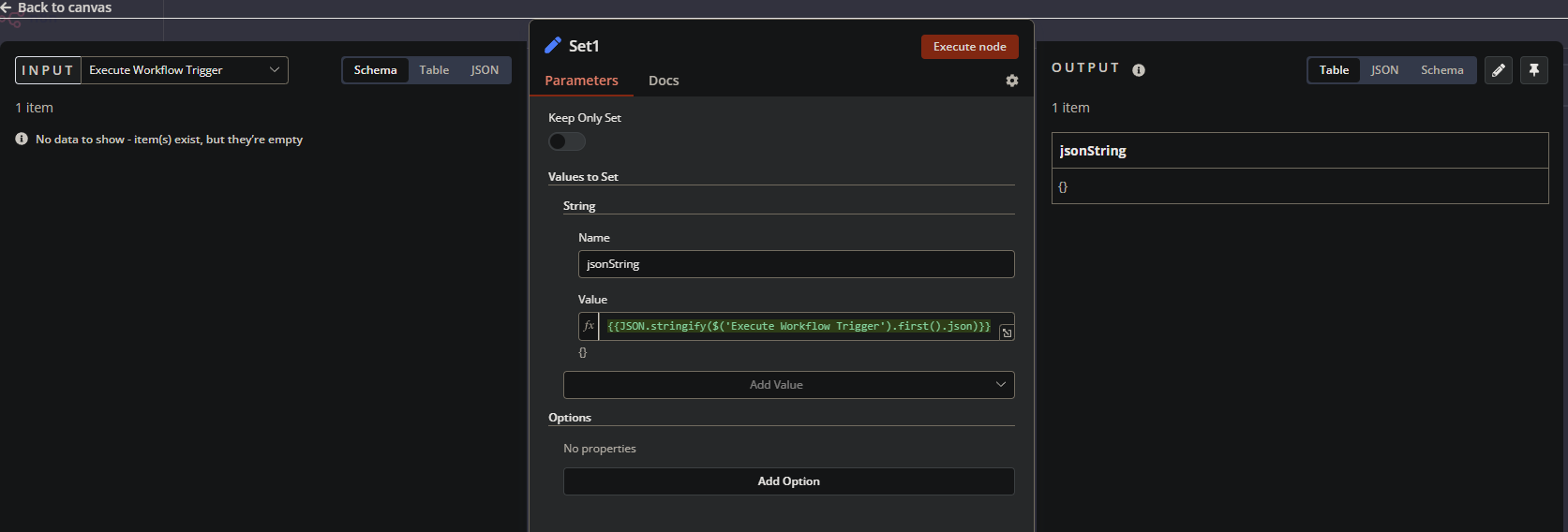Click the Value expression field
Image resolution: width=1568 pixels, height=532 pixels.
(x=799, y=326)
